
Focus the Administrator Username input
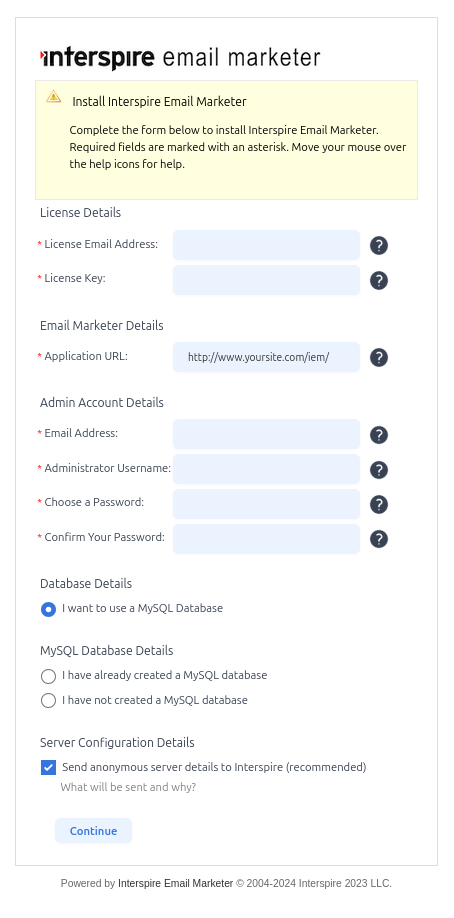point(266,470)
